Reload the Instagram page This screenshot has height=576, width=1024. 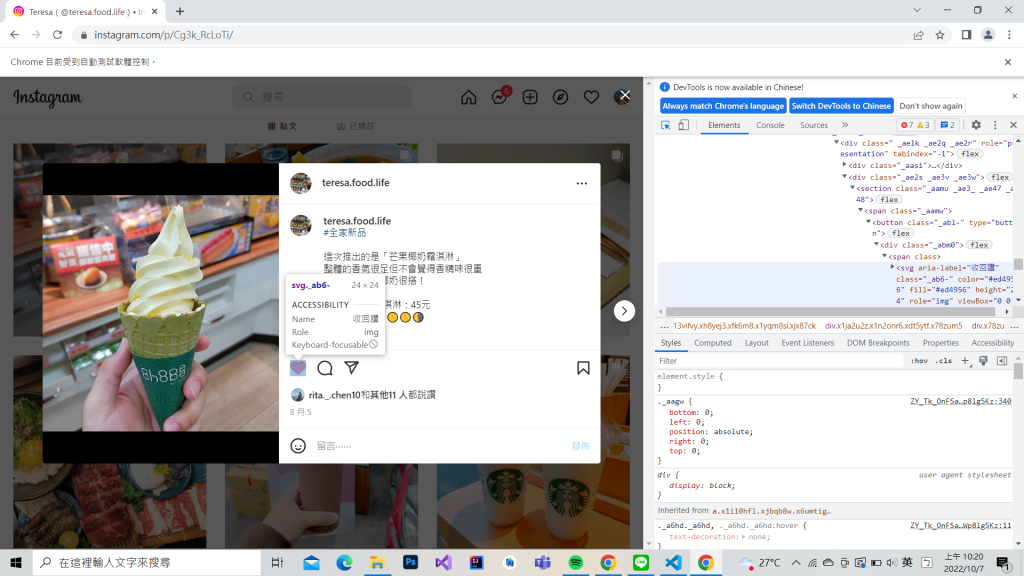57,35
